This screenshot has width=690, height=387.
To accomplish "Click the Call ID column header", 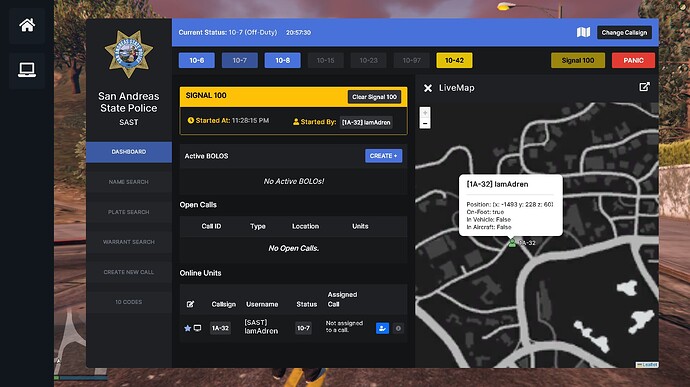I will (211, 226).
